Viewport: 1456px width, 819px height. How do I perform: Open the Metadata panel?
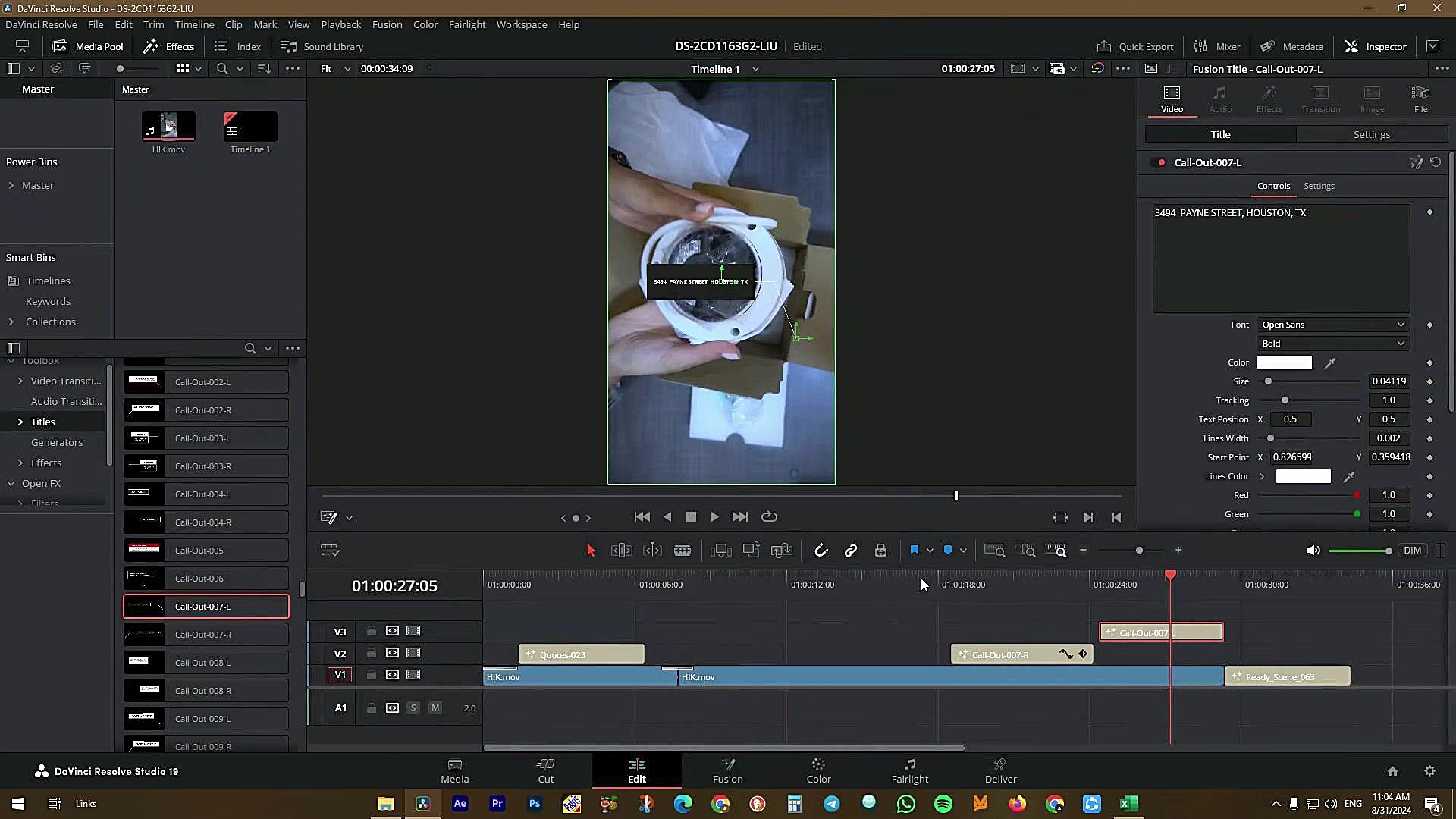pos(1291,47)
